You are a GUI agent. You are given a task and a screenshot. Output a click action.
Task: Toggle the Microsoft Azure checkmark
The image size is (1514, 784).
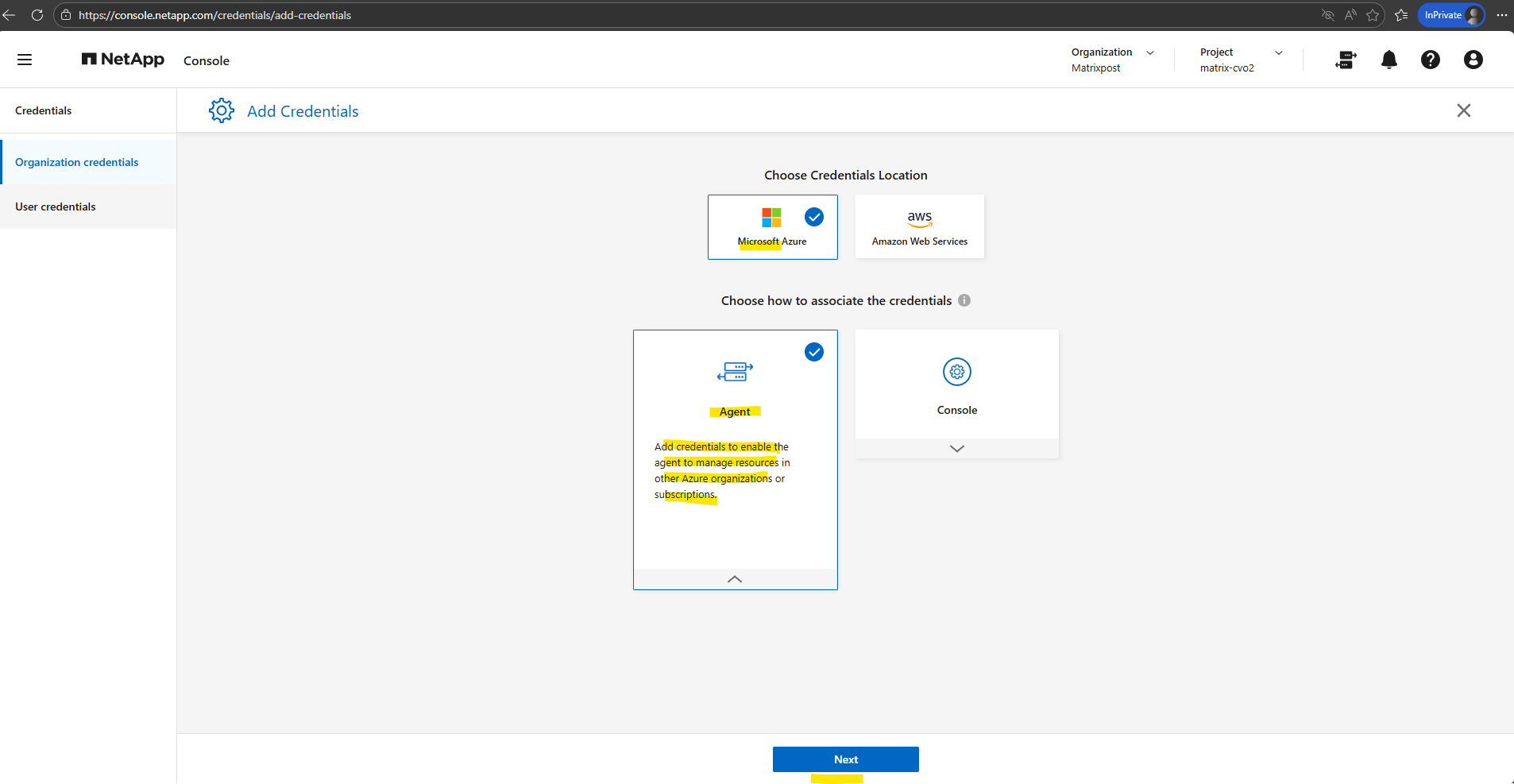pos(814,217)
